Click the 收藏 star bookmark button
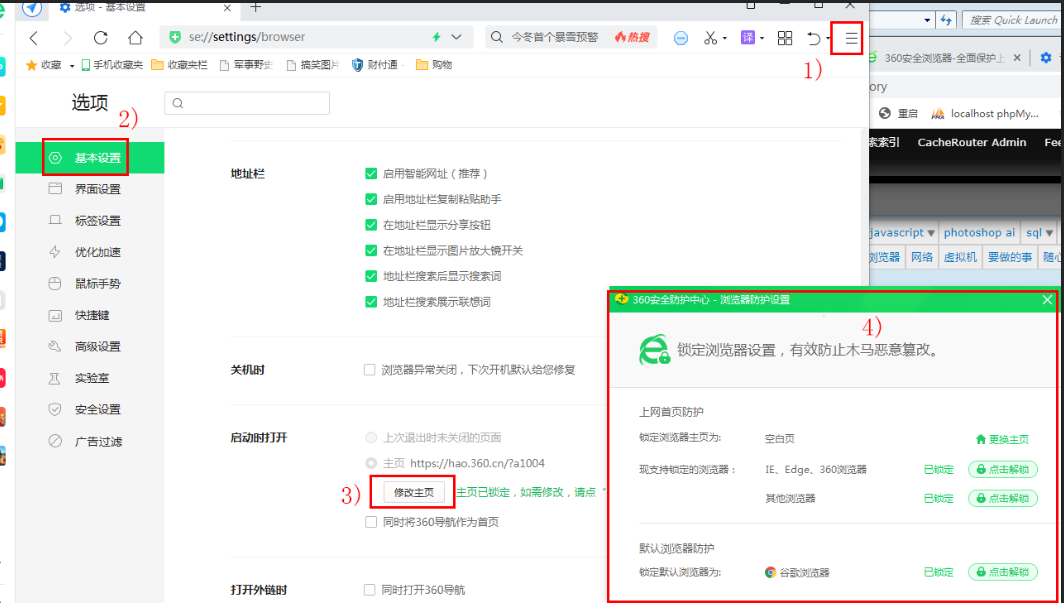The width and height of the screenshot is (1064, 603). click(43, 65)
